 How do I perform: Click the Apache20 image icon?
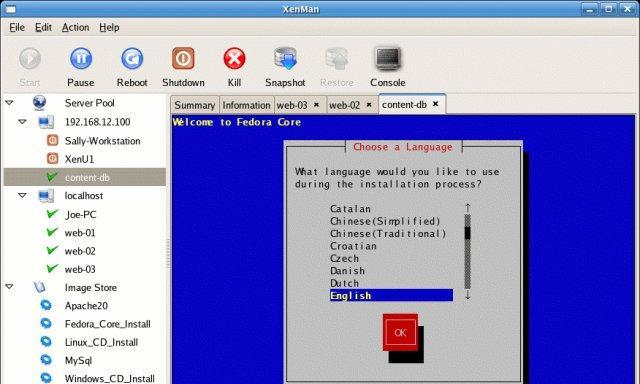tap(46, 305)
